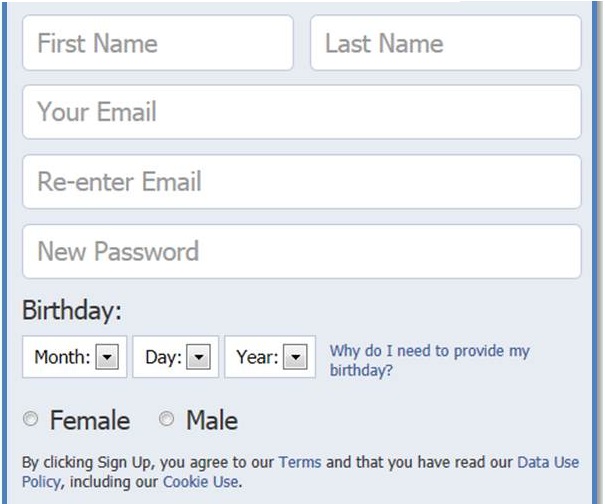Choose the Male radio button

[x=166, y=420]
